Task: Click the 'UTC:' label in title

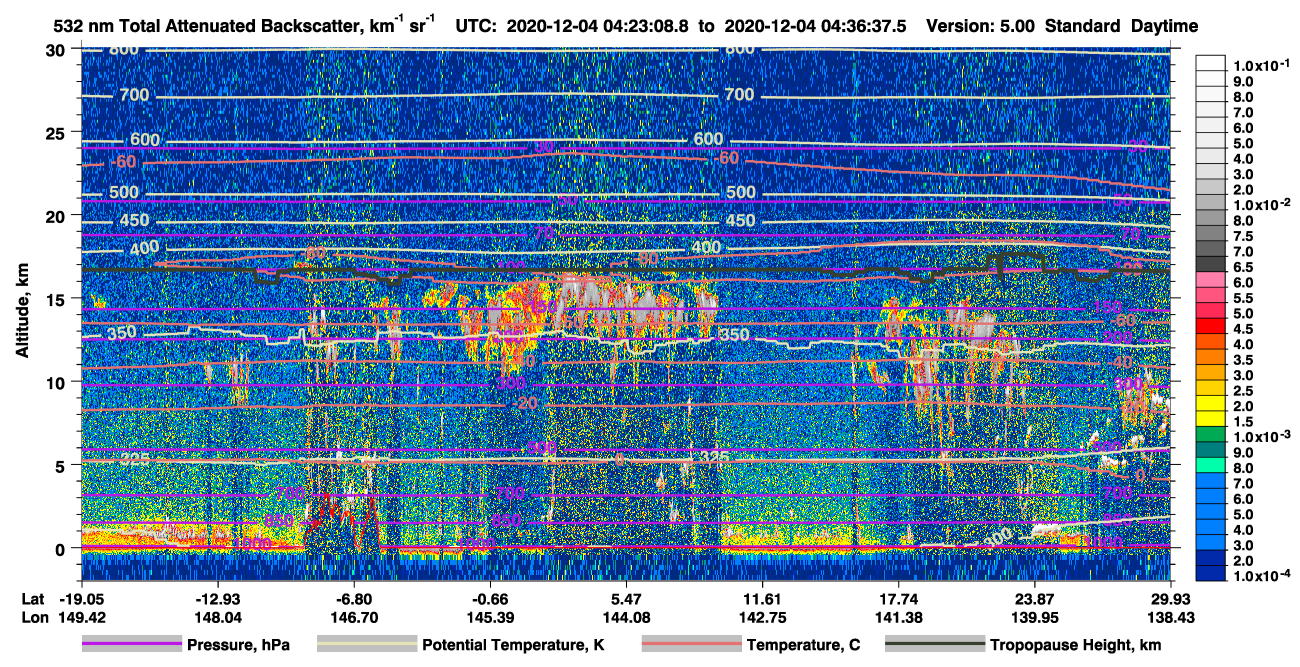Action: pyautogui.click(x=478, y=26)
